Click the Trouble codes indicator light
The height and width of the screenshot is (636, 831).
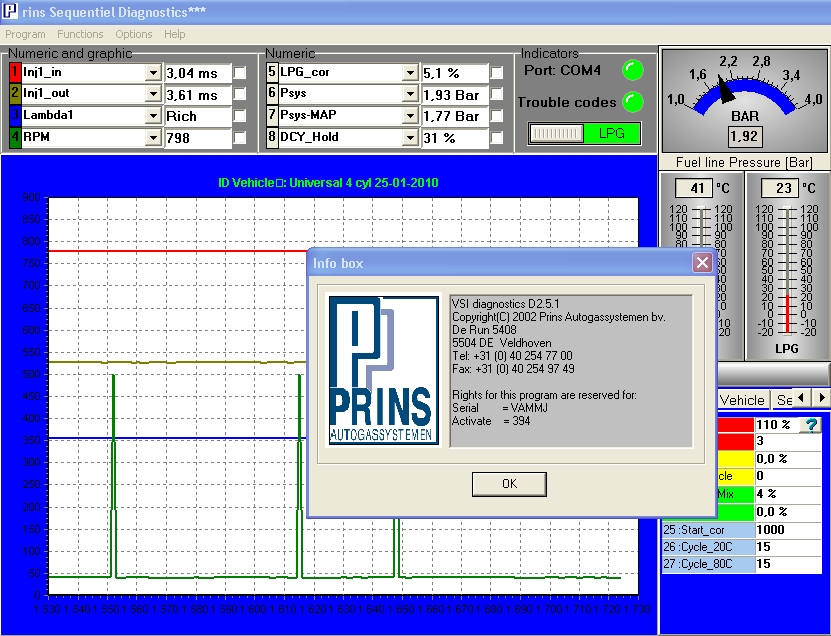632,102
